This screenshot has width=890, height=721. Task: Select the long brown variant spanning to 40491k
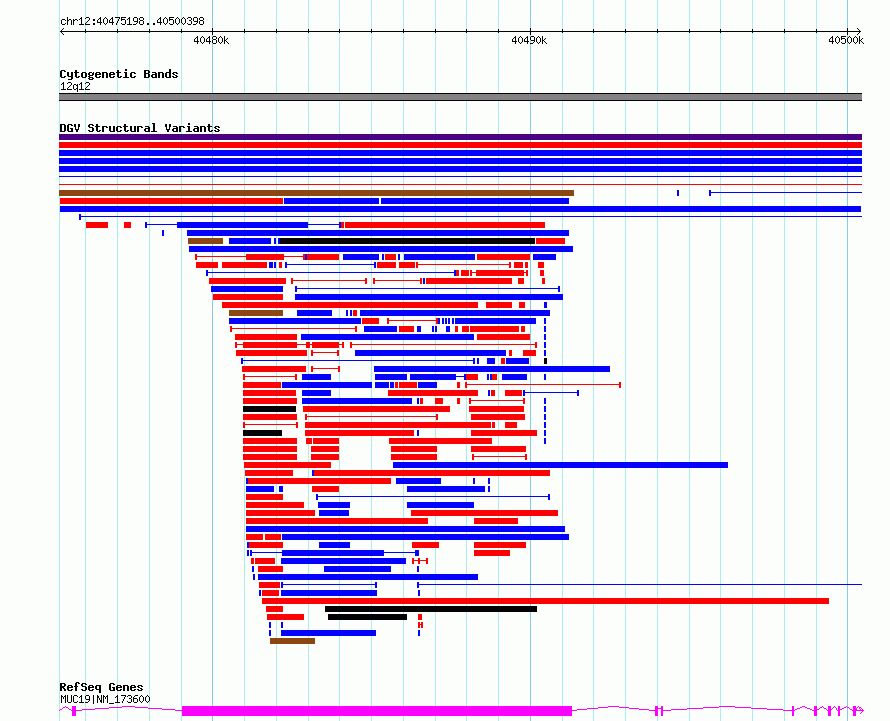316,193
